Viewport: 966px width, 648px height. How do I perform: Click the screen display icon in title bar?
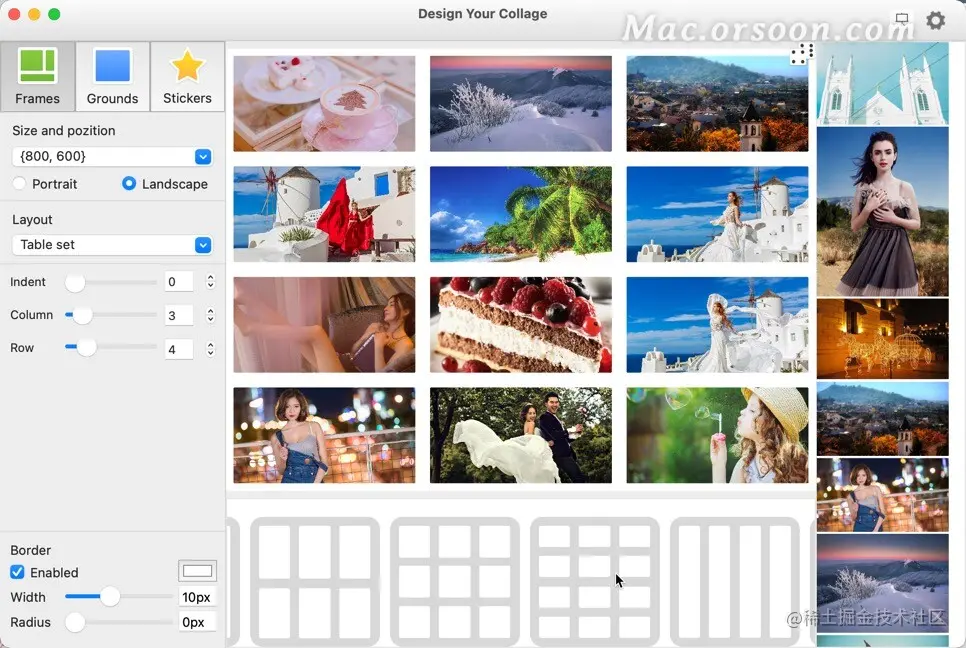point(902,18)
